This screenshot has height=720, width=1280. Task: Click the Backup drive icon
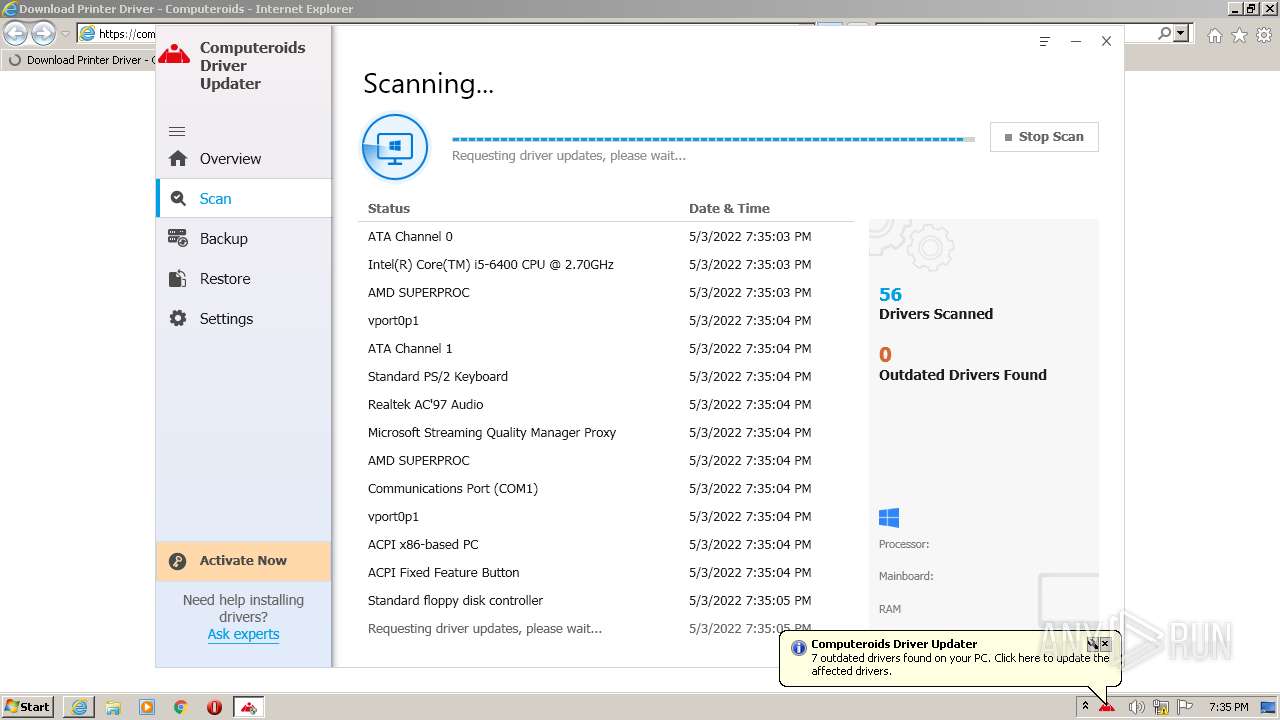click(178, 238)
